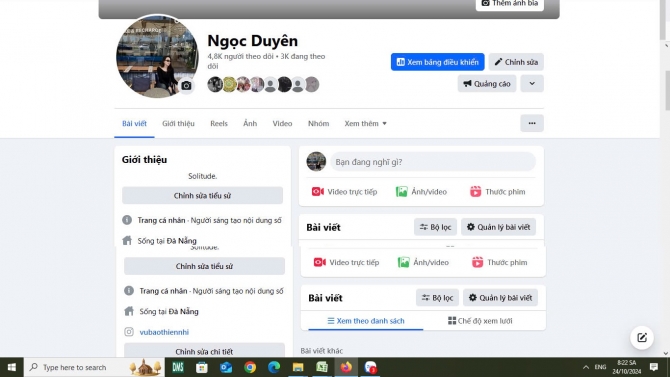Switch to the Giới thiệu tab

pyautogui.click(x=178, y=124)
